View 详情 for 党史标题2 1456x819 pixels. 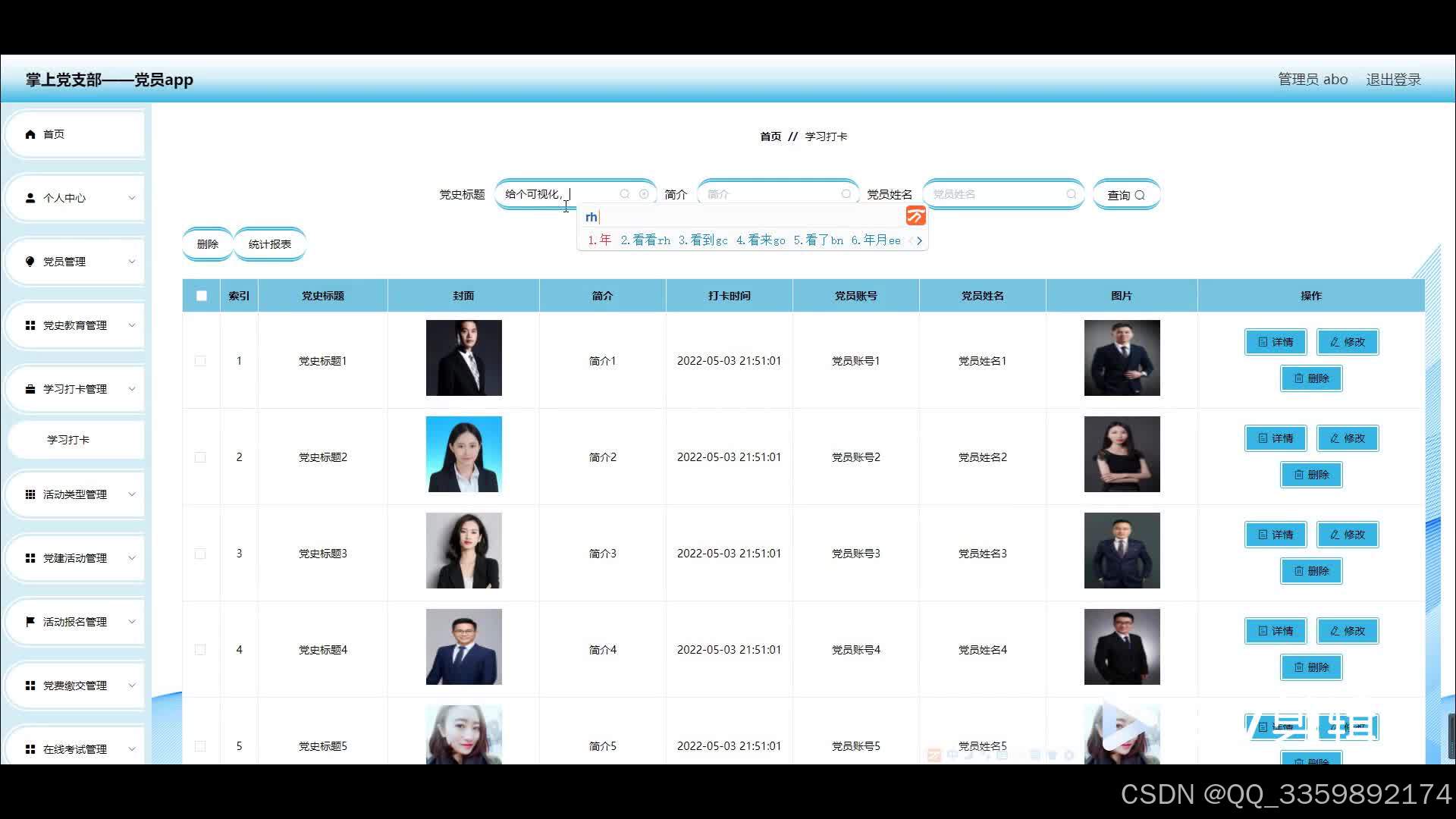[1276, 438]
